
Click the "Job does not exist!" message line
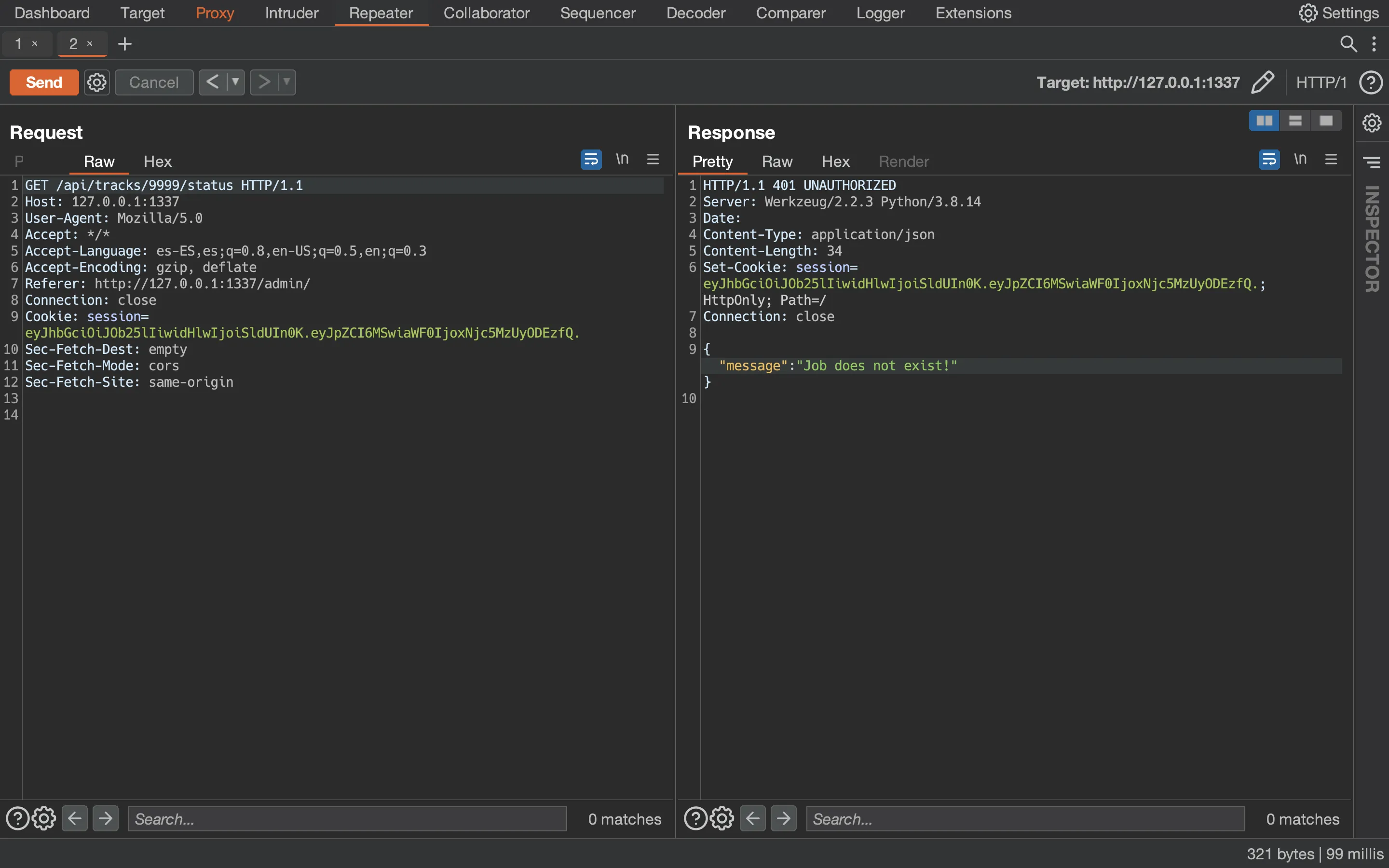coord(838,366)
